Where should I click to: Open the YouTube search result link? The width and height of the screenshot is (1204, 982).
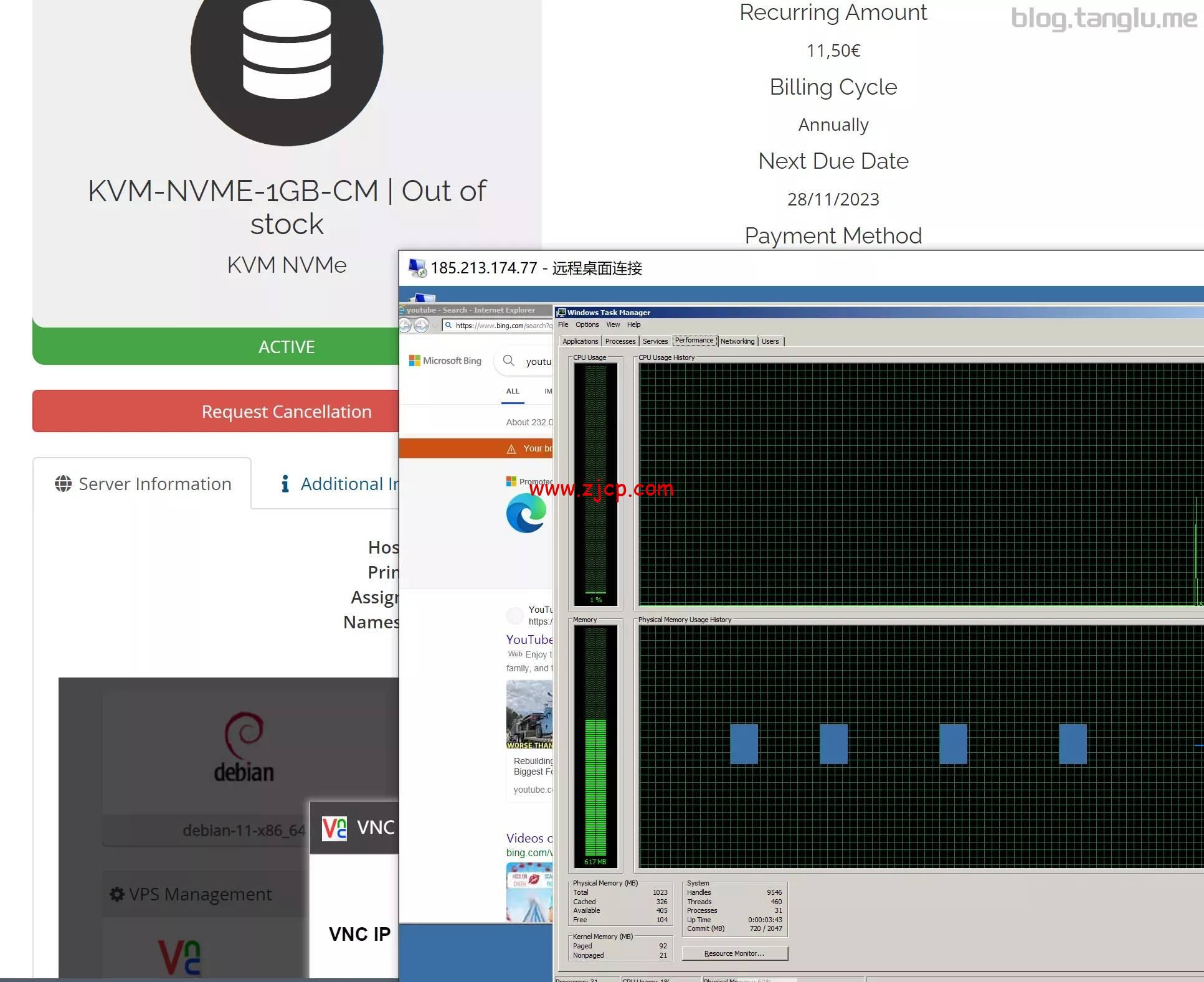coord(529,640)
